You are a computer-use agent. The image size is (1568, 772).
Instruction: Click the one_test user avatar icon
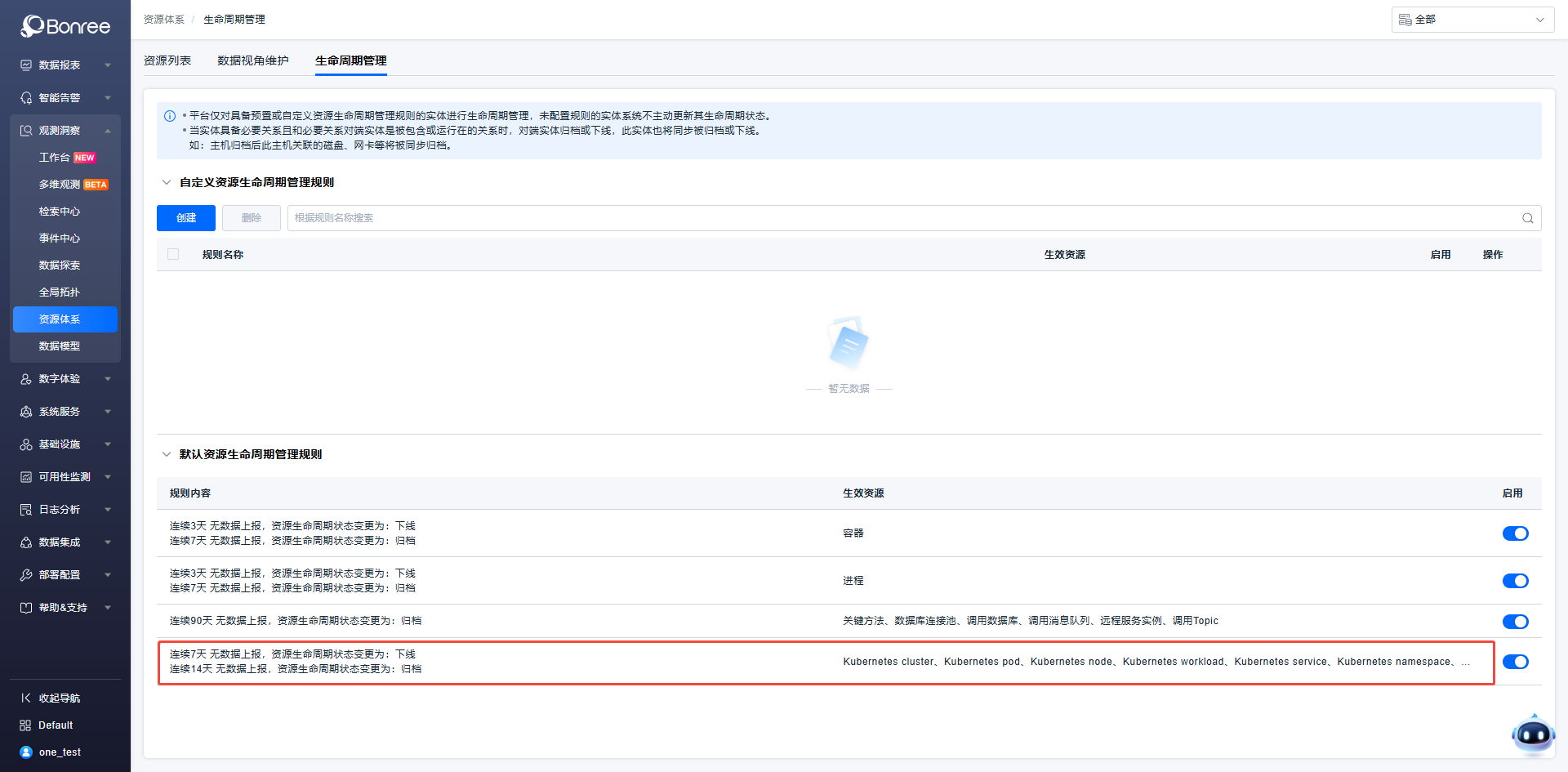click(x=26, y=752)
